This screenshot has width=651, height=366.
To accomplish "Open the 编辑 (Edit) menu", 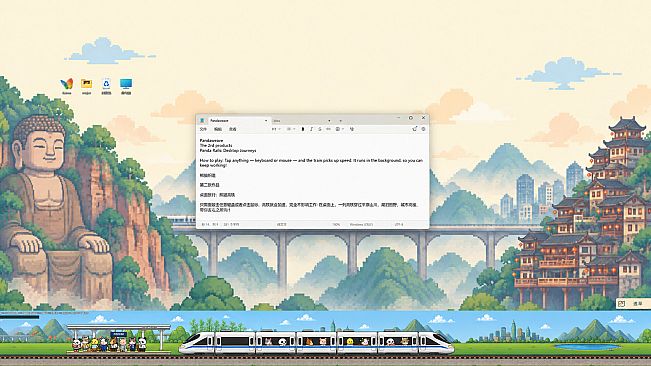I will pyautogui.click(x=218, y=129).
